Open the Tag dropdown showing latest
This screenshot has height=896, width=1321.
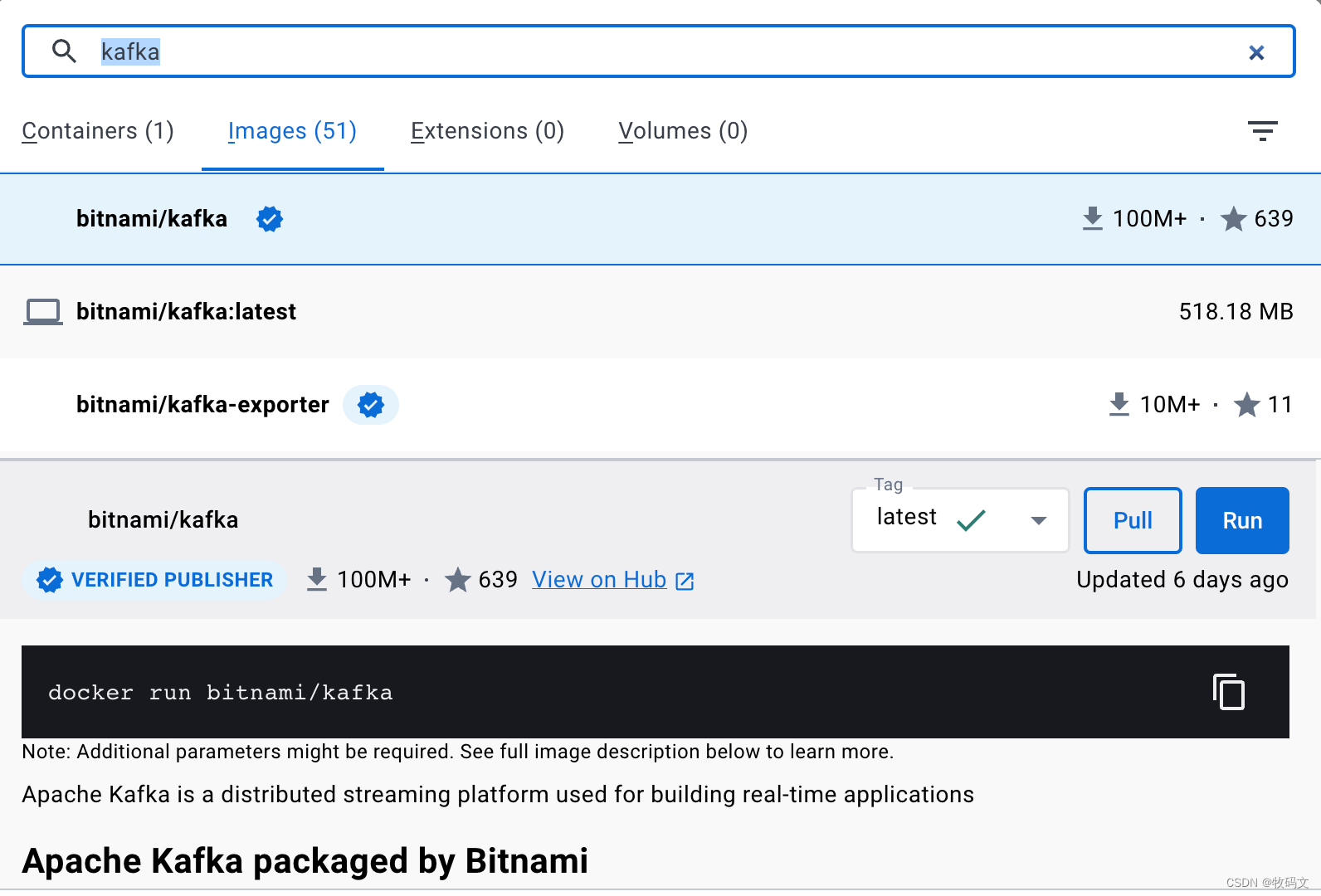tap(960, 520)
